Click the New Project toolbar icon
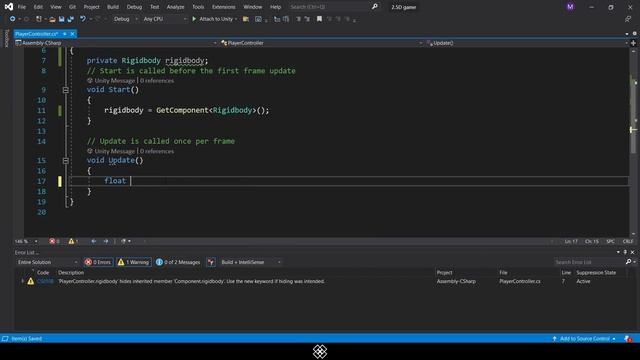The height and width of the screenshot is (360, 640). coord(38,19)
